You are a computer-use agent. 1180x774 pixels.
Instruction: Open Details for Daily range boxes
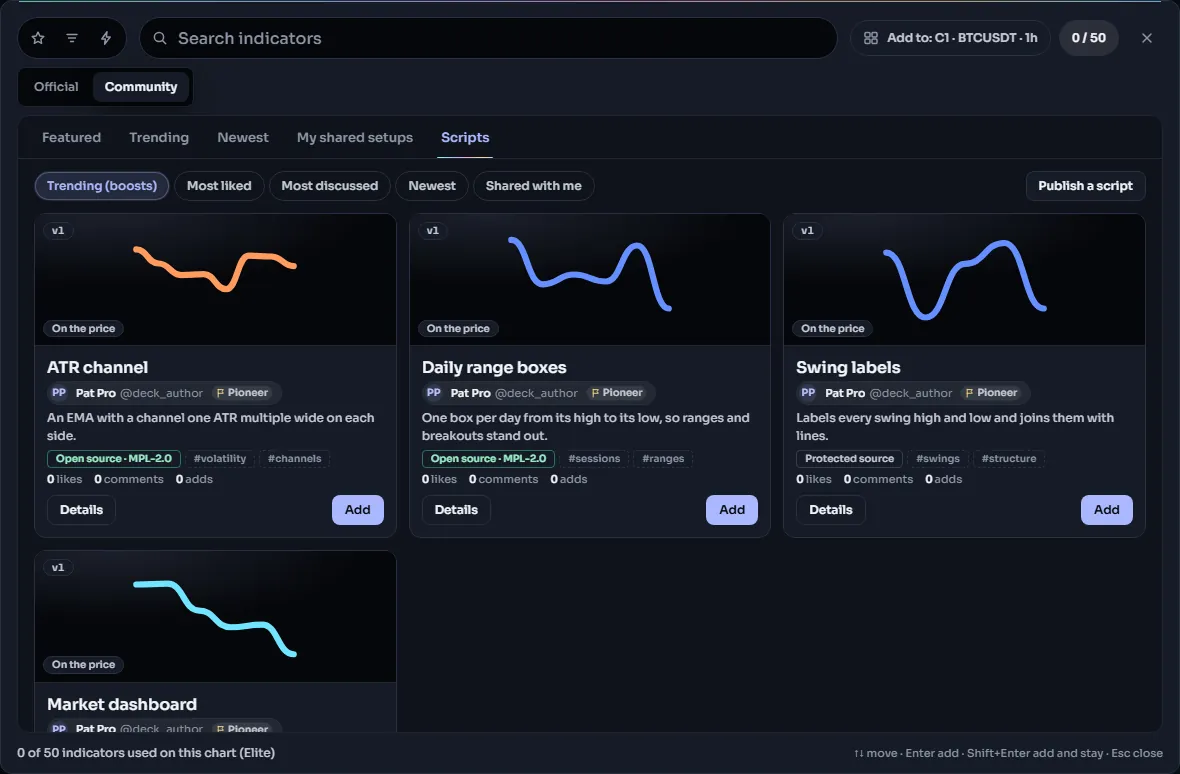coord(456,510)
